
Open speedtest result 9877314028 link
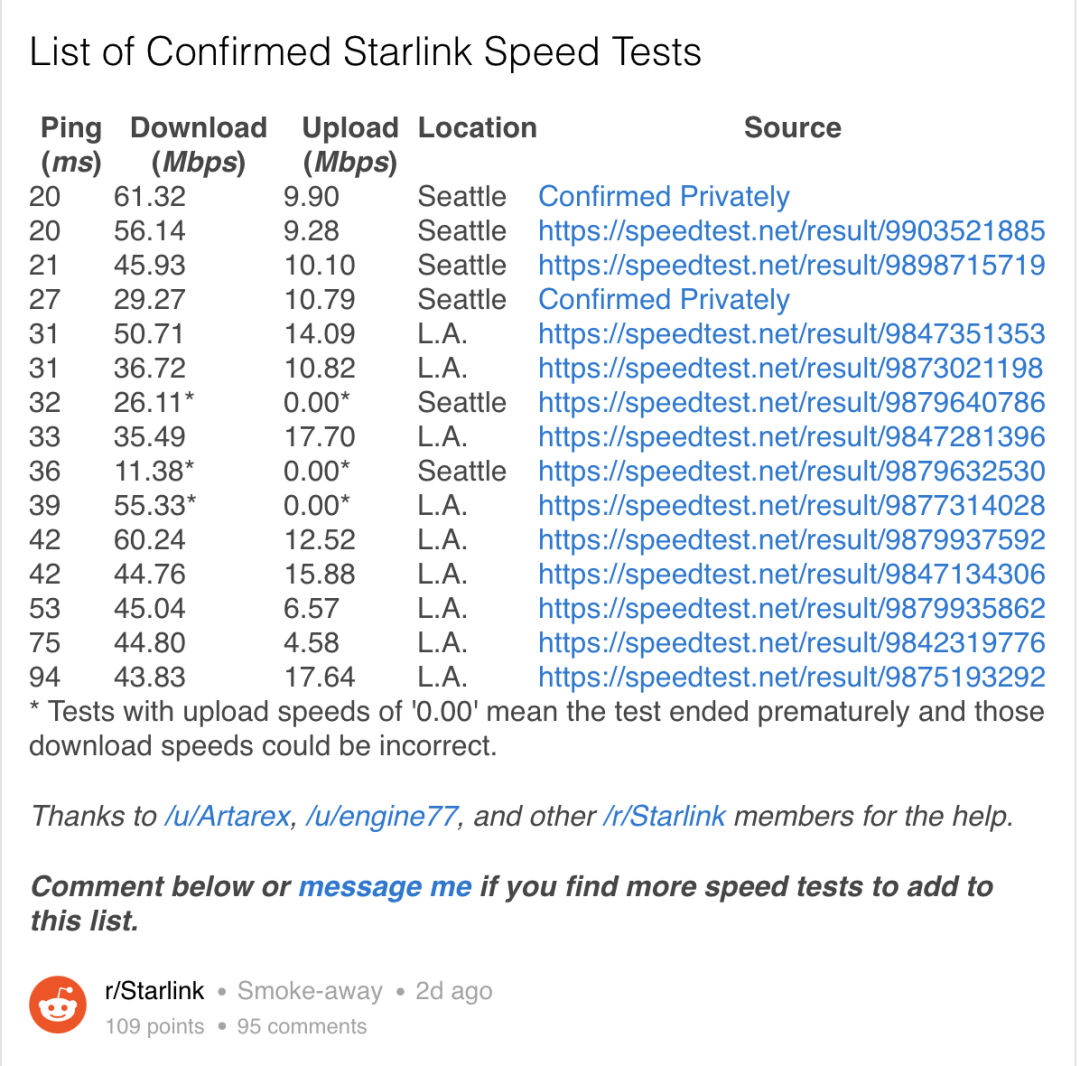pos(791,505)
